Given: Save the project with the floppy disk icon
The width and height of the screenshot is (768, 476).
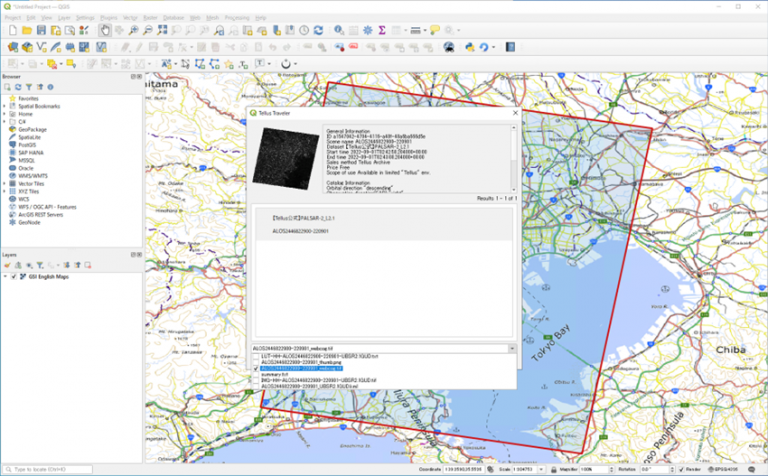Looking at the screenshot, I should (41, 30).
